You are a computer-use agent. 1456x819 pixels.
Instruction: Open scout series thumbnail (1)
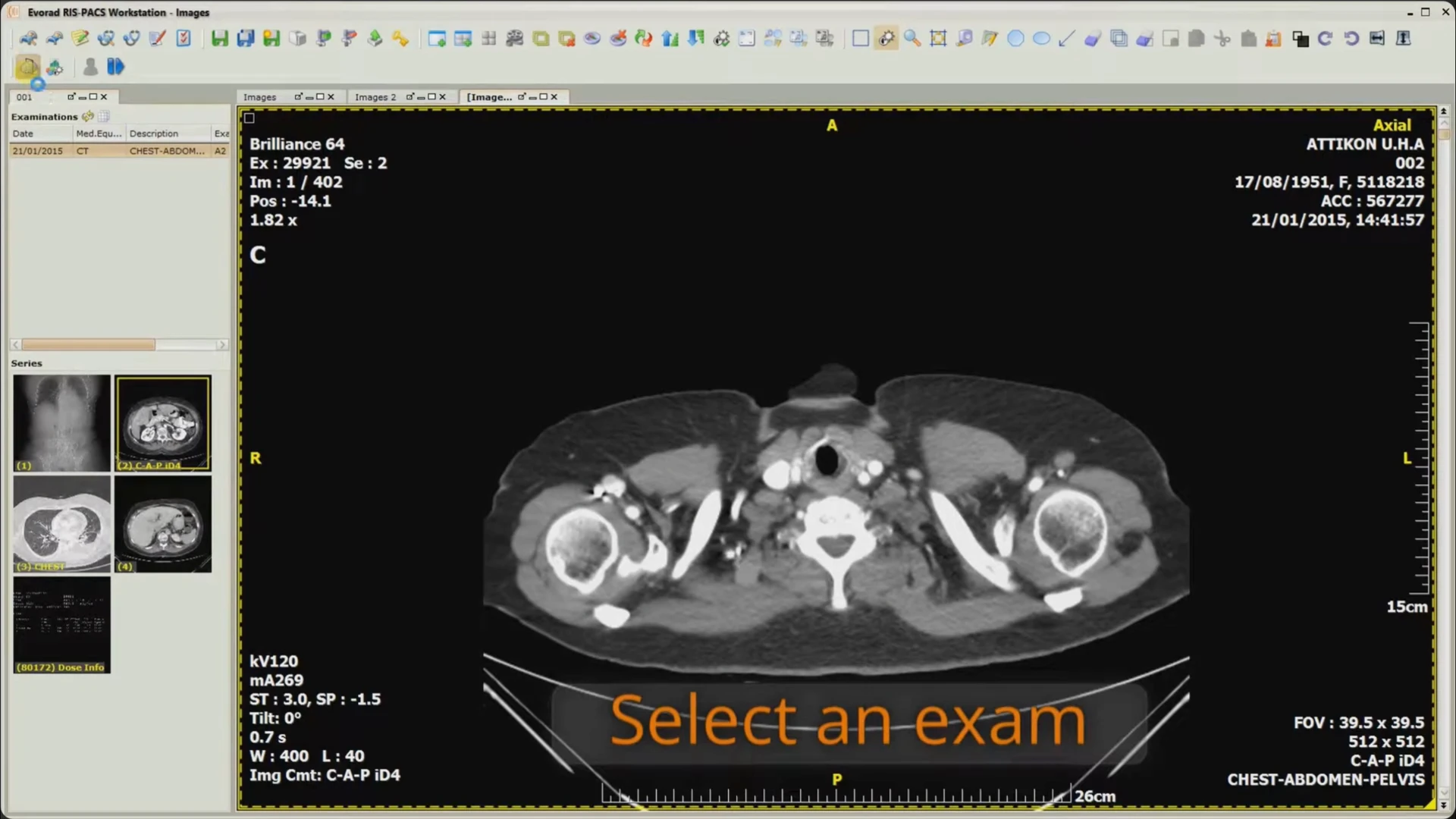[x=62, y=423]
